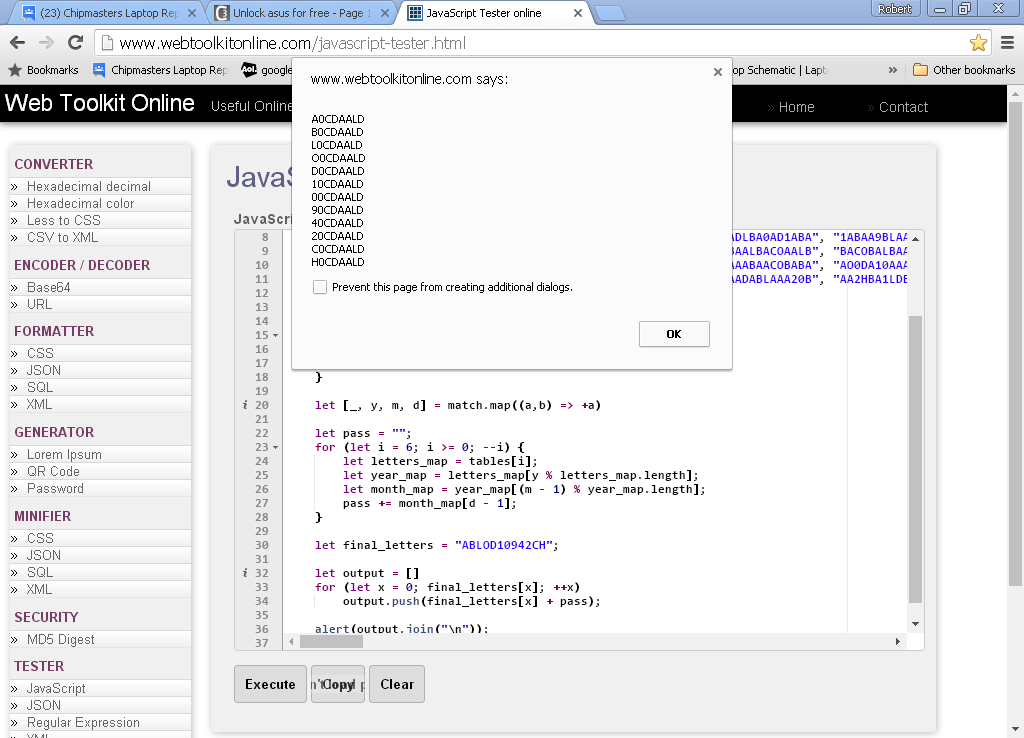The height and width of the screenshot is (738, 1024).
Task: Open the Other bookmarks folder
Action: pyautogui.click(x=964, y=70)
